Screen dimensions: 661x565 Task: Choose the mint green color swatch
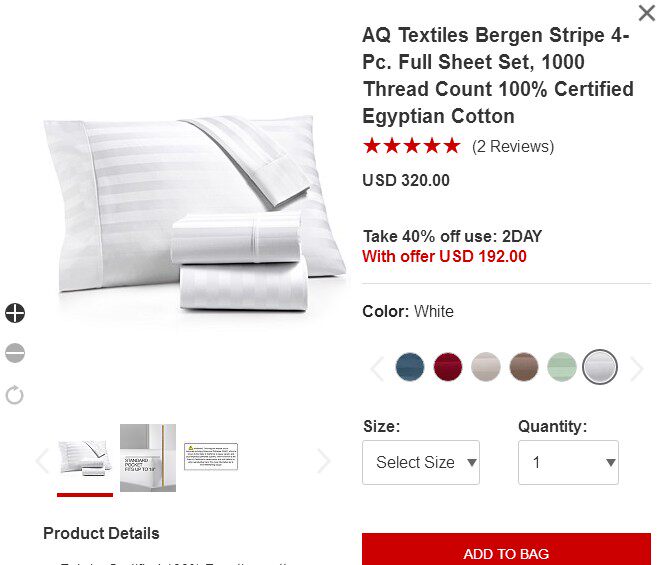pos(562,367)
